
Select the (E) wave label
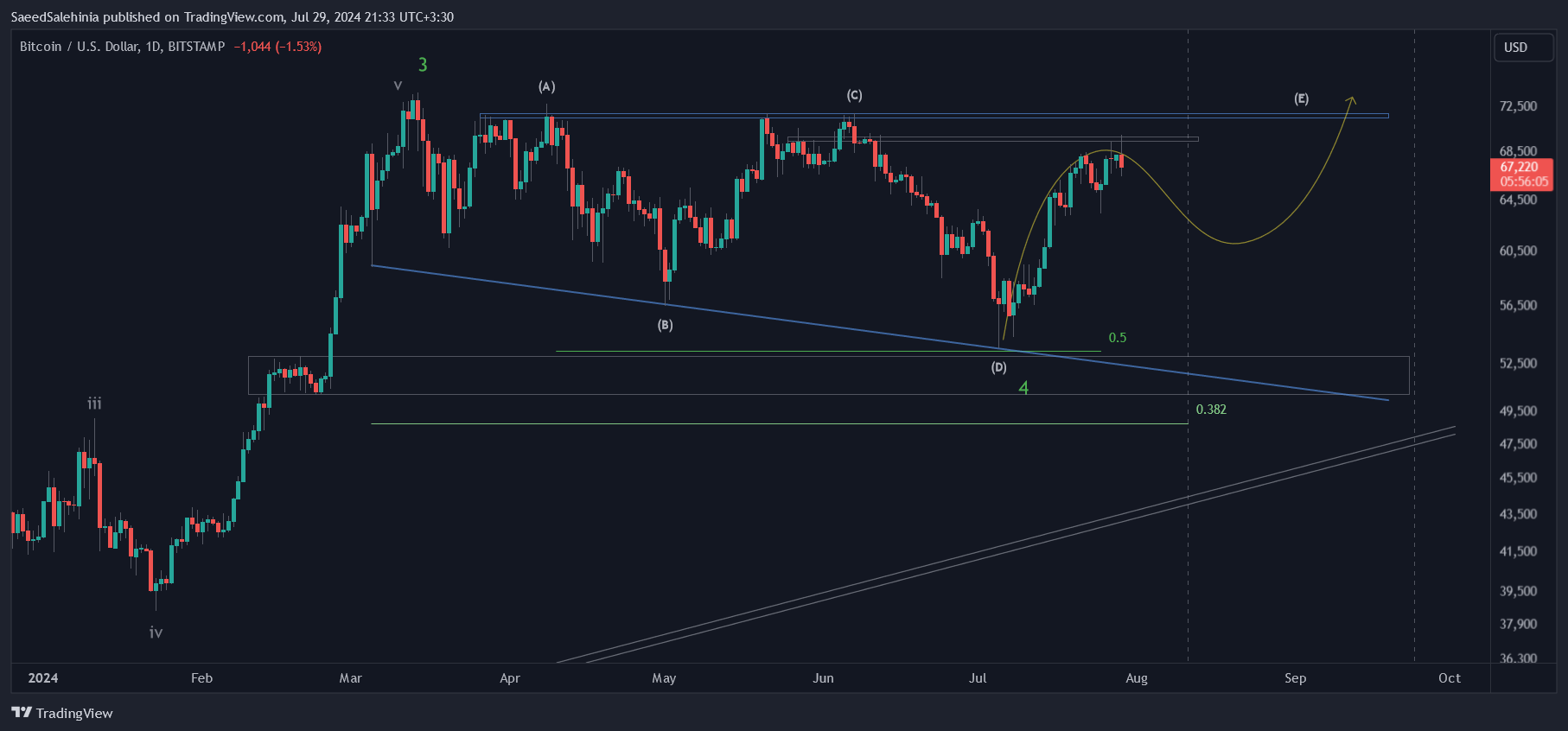pos(1301,99)
